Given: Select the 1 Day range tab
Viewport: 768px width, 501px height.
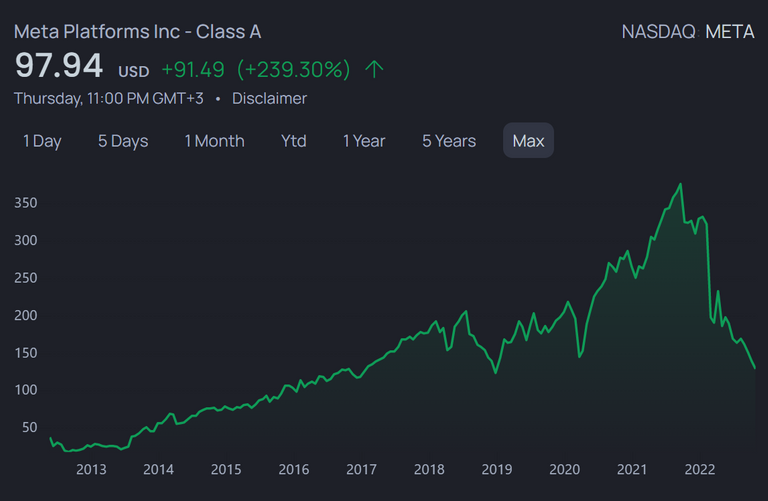Looking at the screenshot, I should click(42, 141).
